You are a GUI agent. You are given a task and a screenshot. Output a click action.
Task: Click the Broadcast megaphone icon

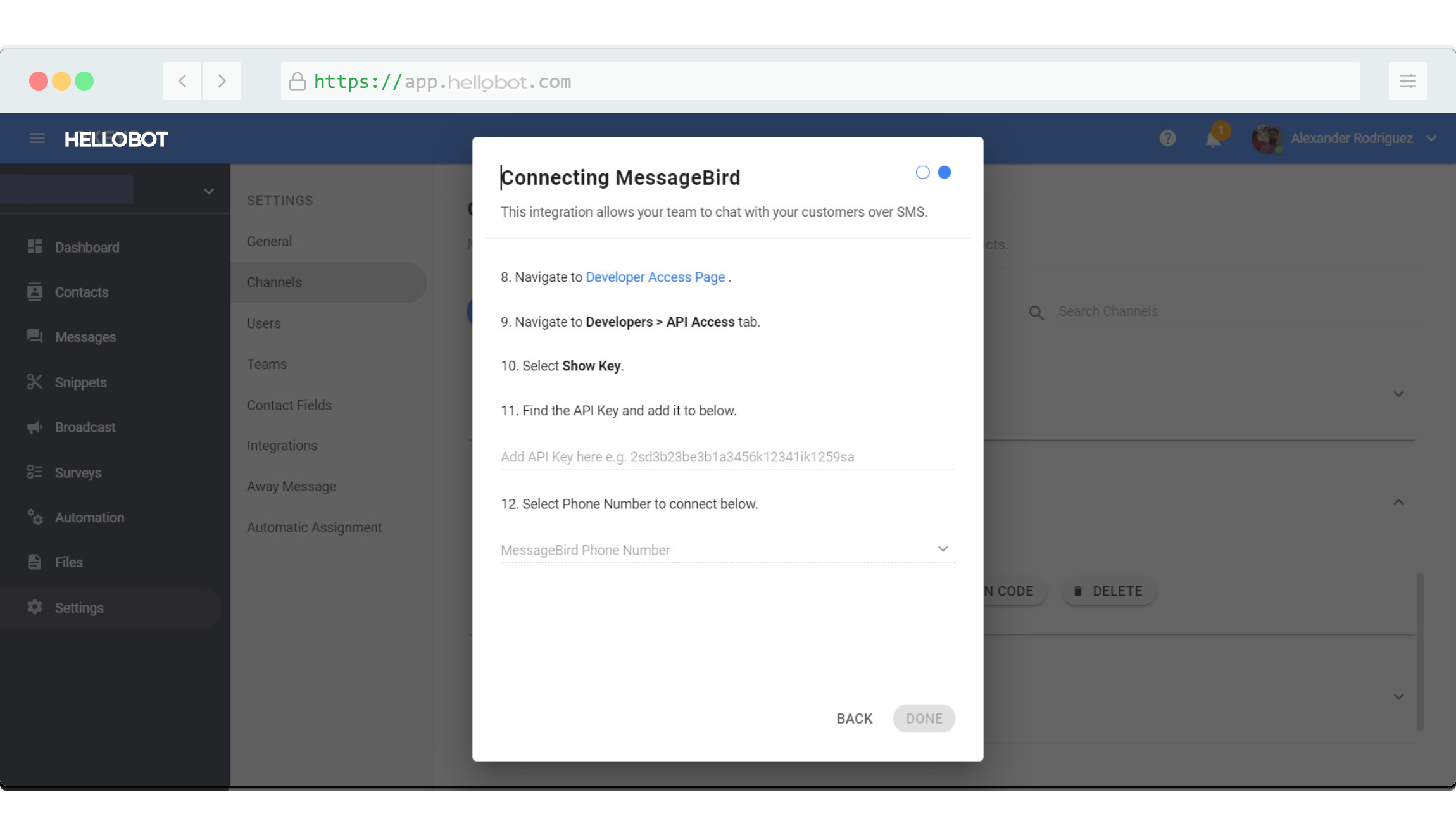[35, 427]
